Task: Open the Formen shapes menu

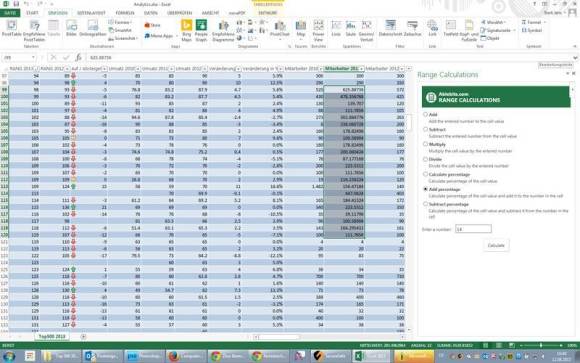Action: point(121,22)
